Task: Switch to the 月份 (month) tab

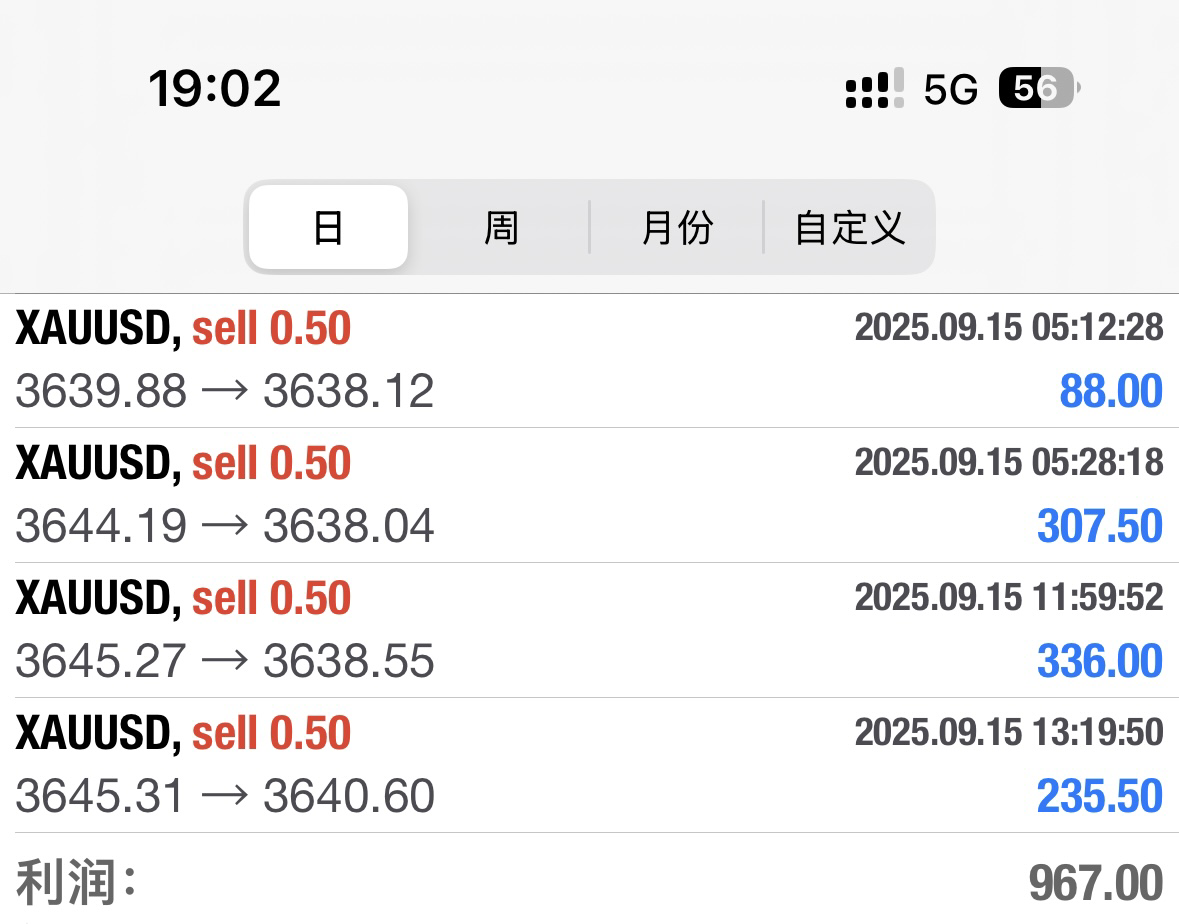Action: pyautogui.click(x=677, y=227)
